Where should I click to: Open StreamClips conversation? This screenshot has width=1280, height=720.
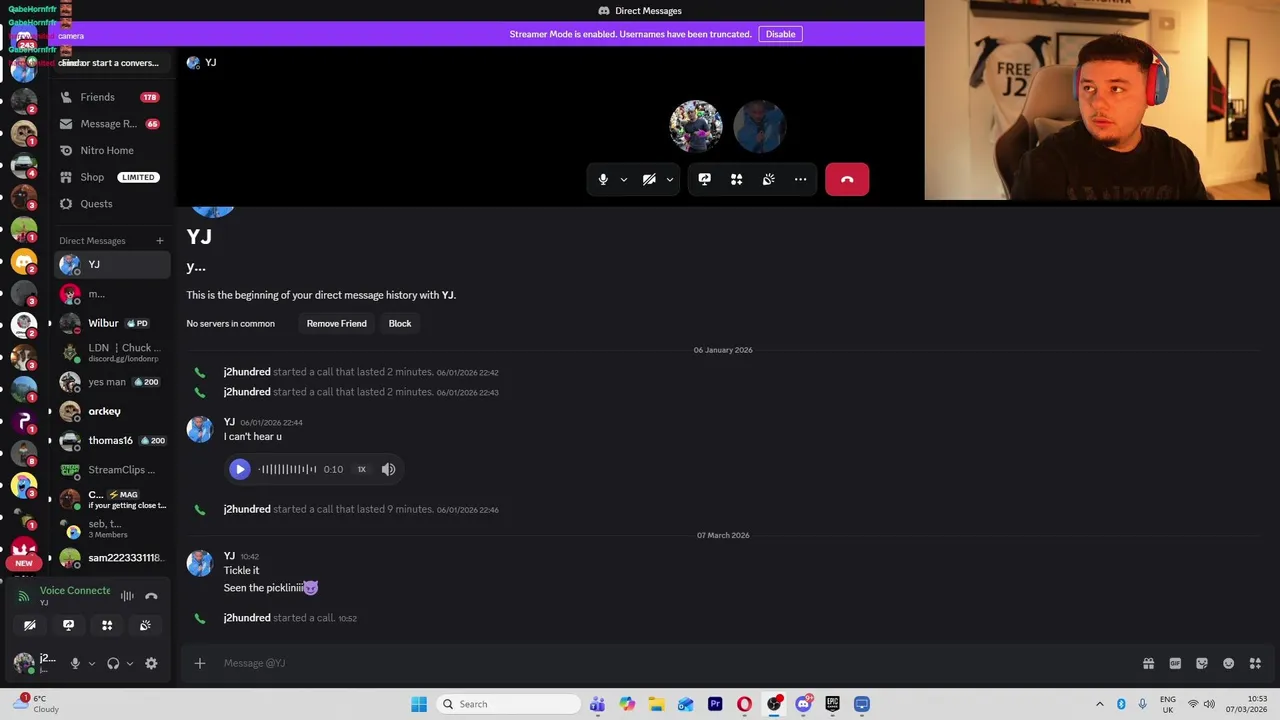pos(112,470)
